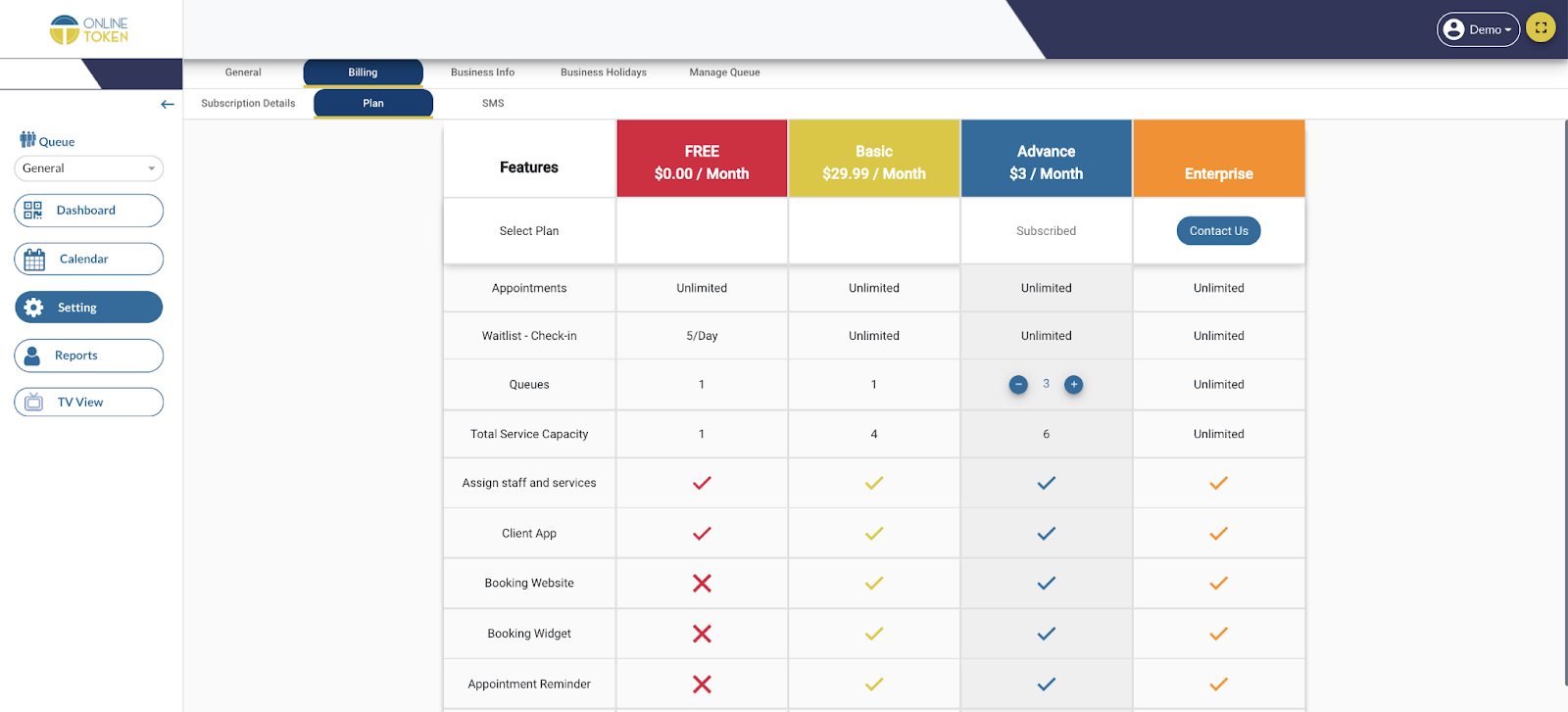Click the Subscribed status text
Viewport: 1568px width, 712px height.
pyautogui.click(x=1046, y=231)
